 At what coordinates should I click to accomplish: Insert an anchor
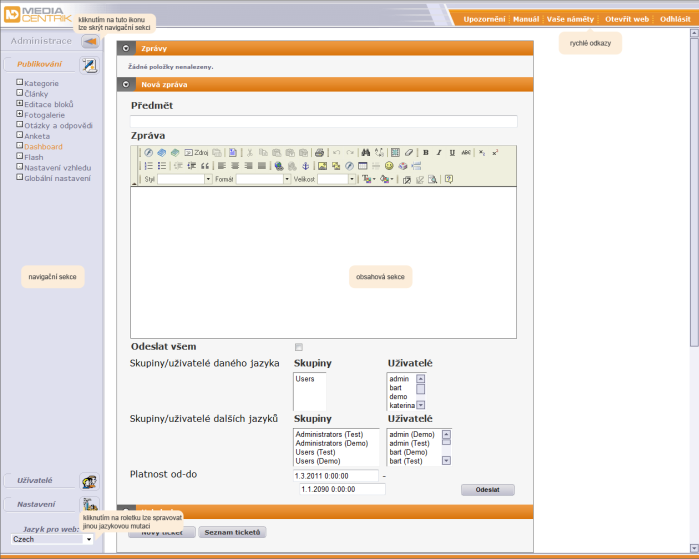(305, 166)
